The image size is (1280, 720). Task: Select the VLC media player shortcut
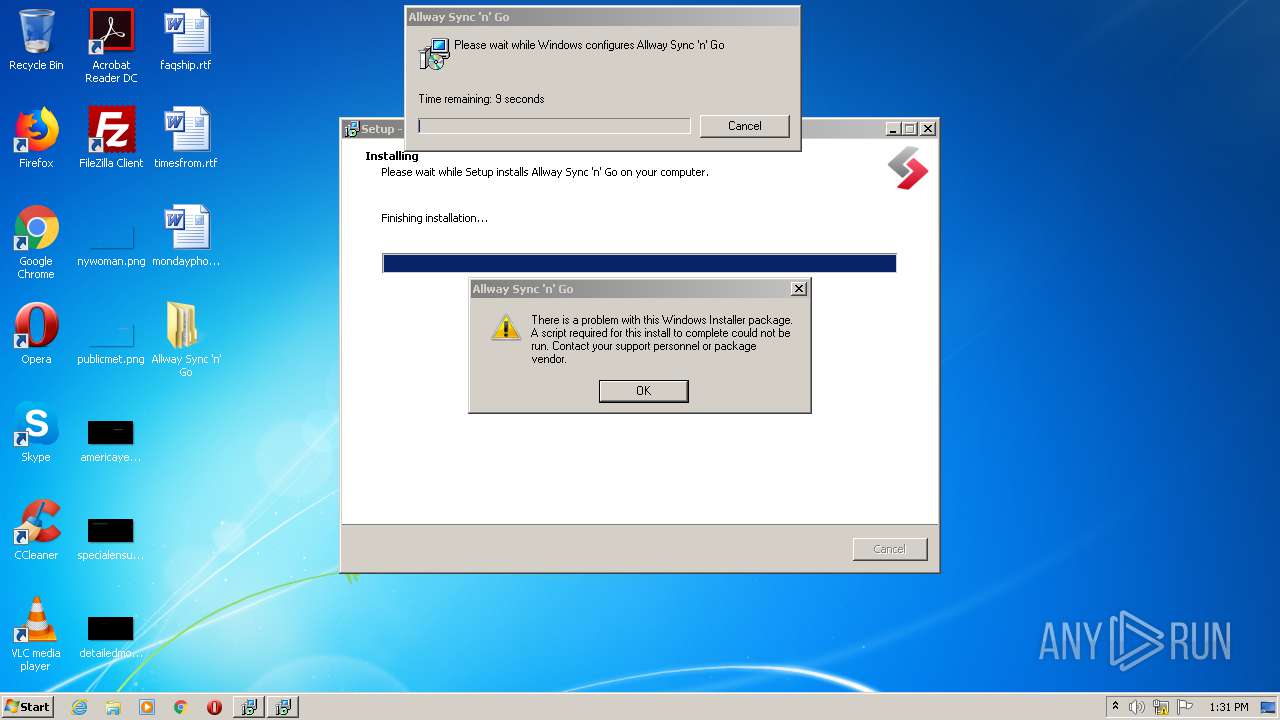coord(36,634)
